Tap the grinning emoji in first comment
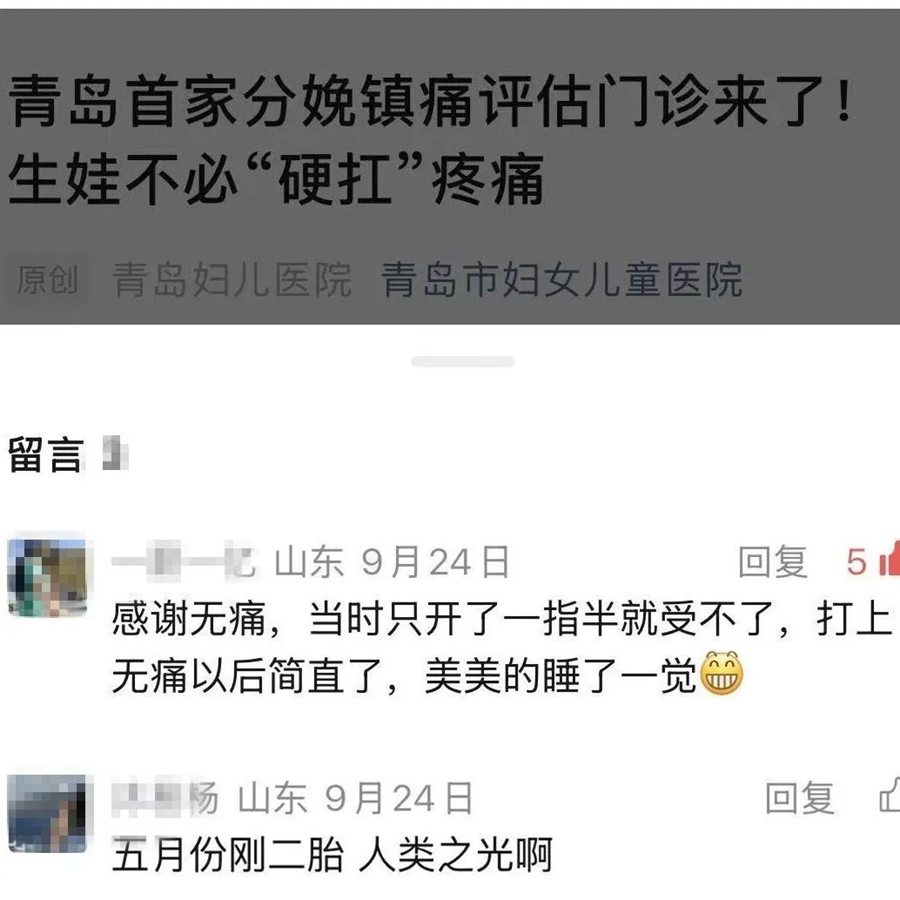 coord(723,673)
